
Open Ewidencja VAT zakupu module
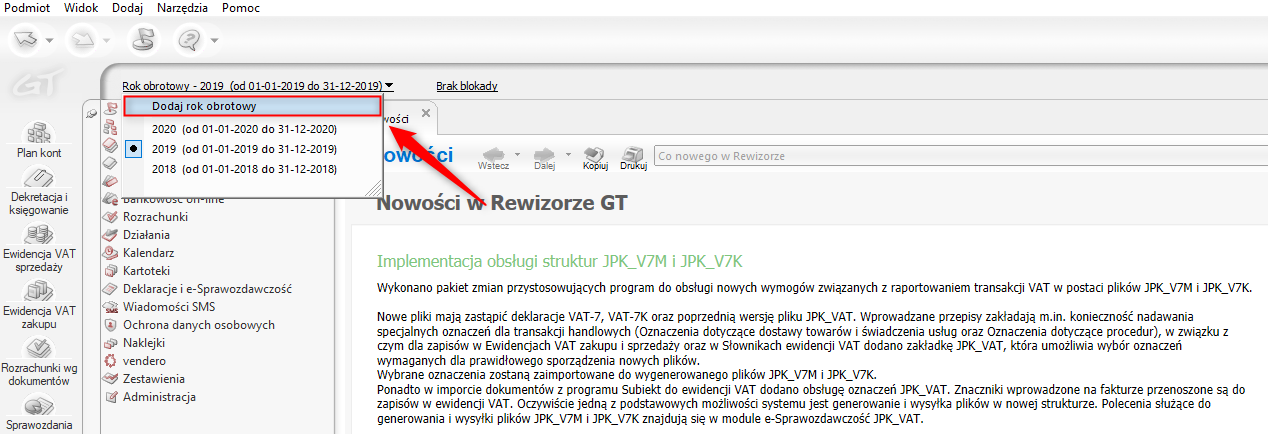(39, 305)
